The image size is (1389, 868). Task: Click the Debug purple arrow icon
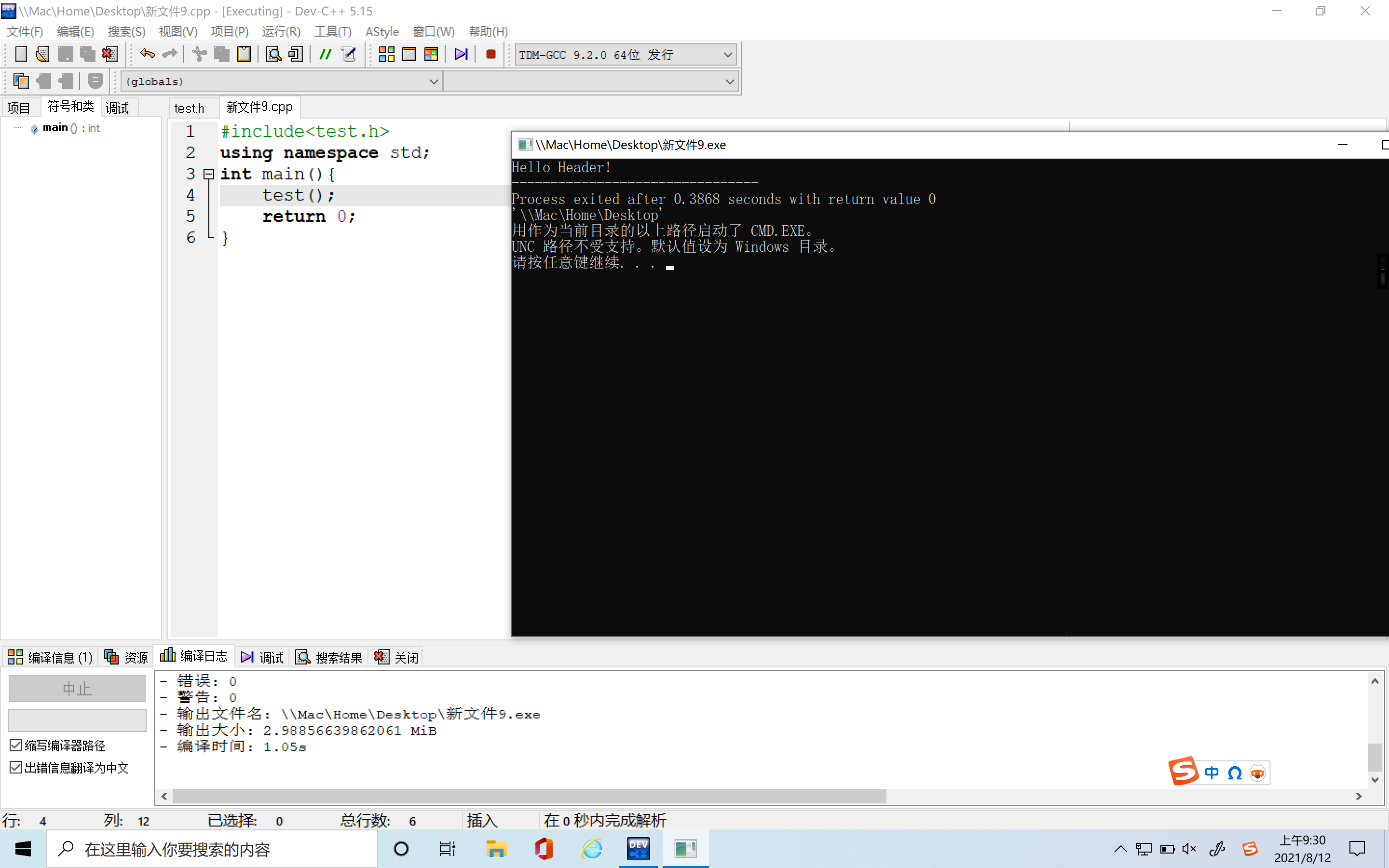coord(461,54)
